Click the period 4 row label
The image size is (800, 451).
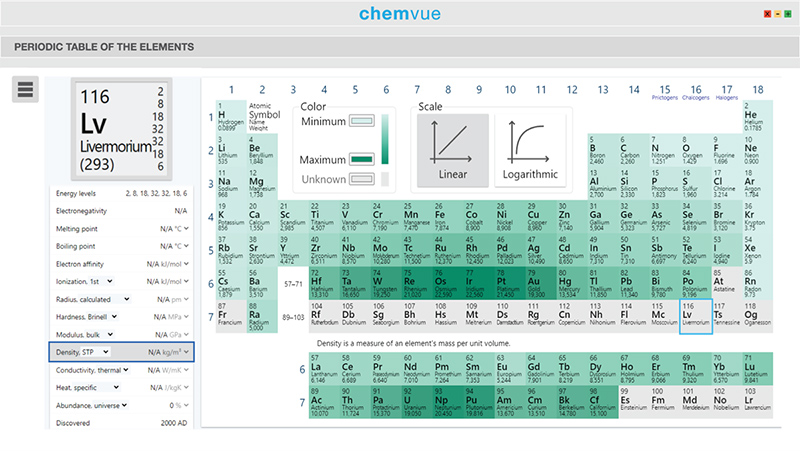pyautogui.click(x=211, y=217)
